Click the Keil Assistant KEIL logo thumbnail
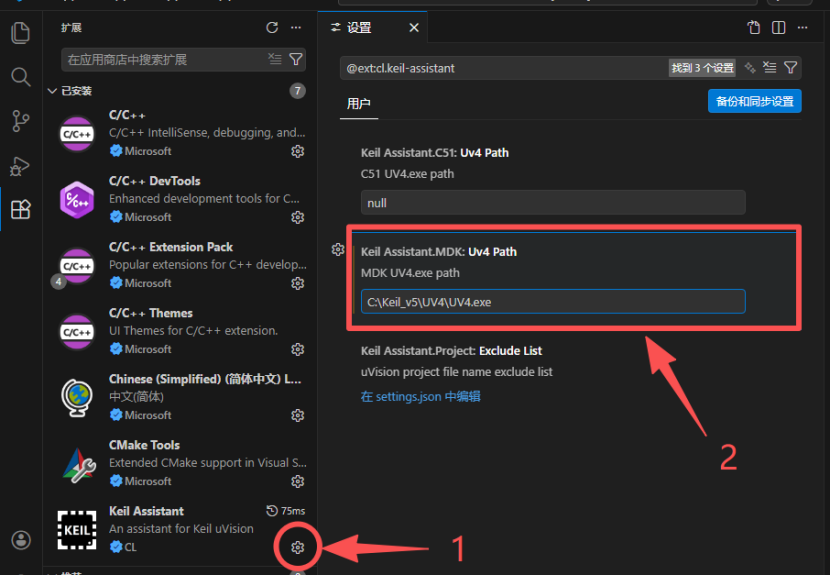The height and width of the screenshot is (575, 831). click(x=77, y=530)
